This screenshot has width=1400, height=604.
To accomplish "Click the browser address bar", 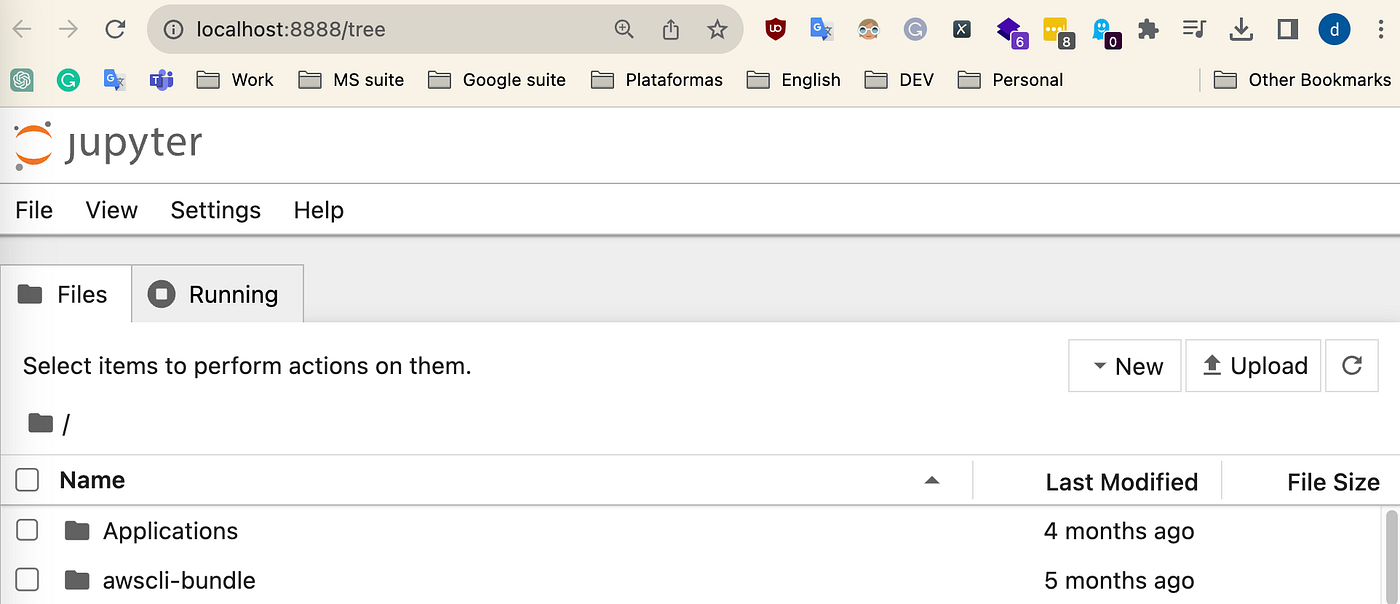I will point(400,29).
